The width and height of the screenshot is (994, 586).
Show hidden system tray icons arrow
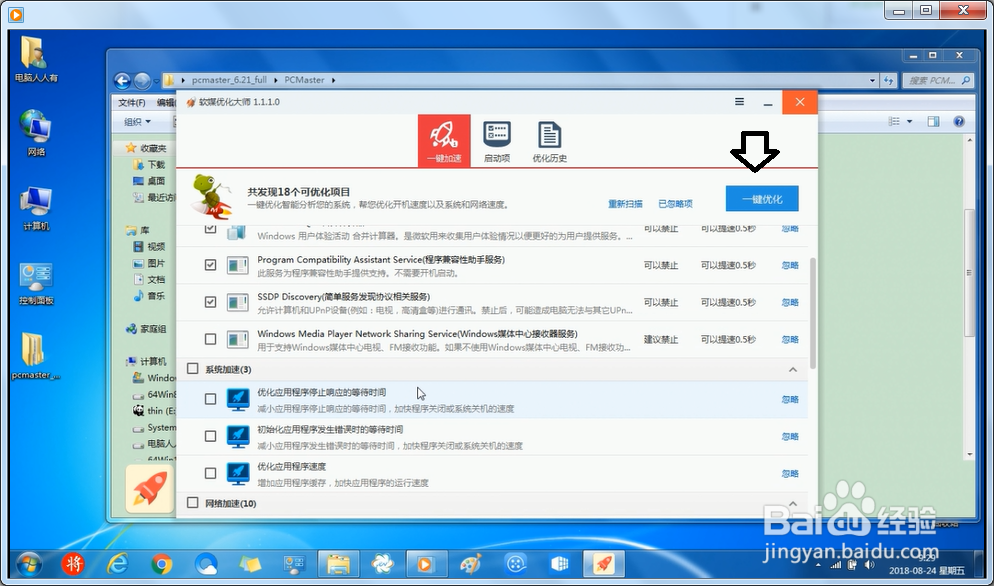pyautogui.click(x=818, y=565)
